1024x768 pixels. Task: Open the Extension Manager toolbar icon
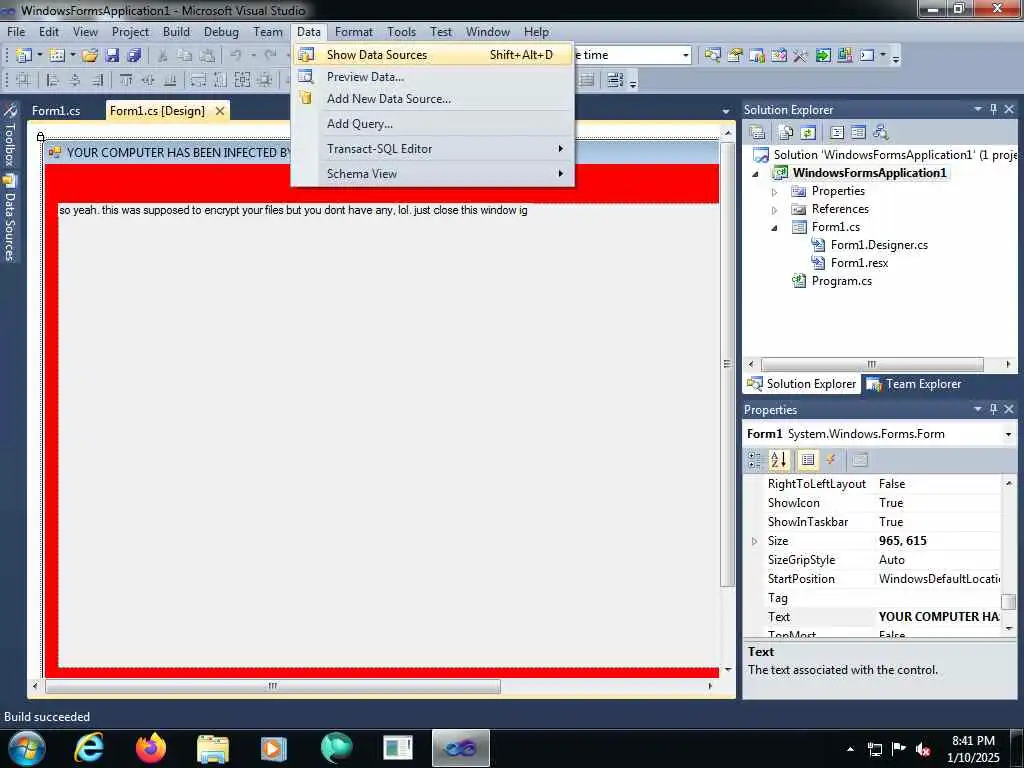coord(845,56)
